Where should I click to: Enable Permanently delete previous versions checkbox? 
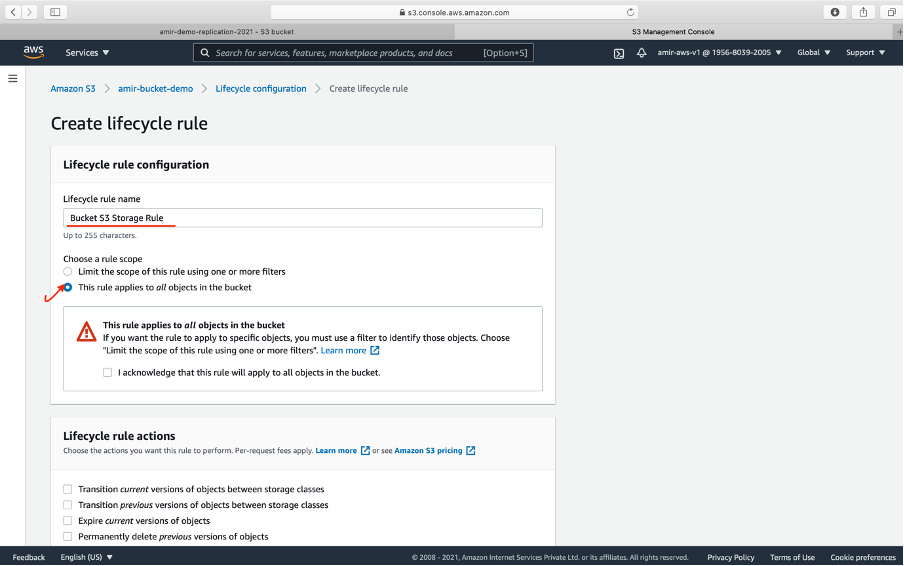(67, 537)
